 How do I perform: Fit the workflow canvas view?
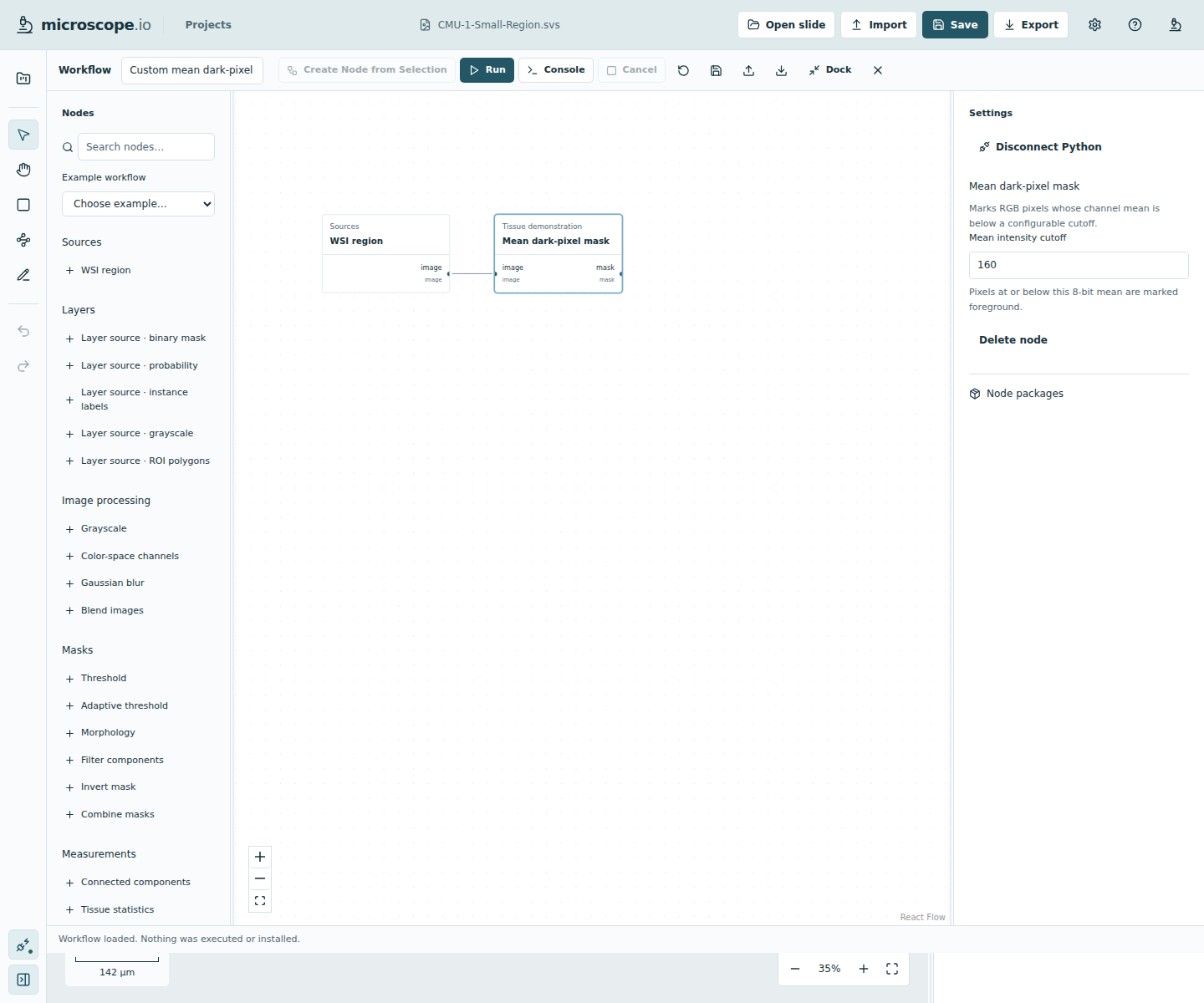coord(260,901)
